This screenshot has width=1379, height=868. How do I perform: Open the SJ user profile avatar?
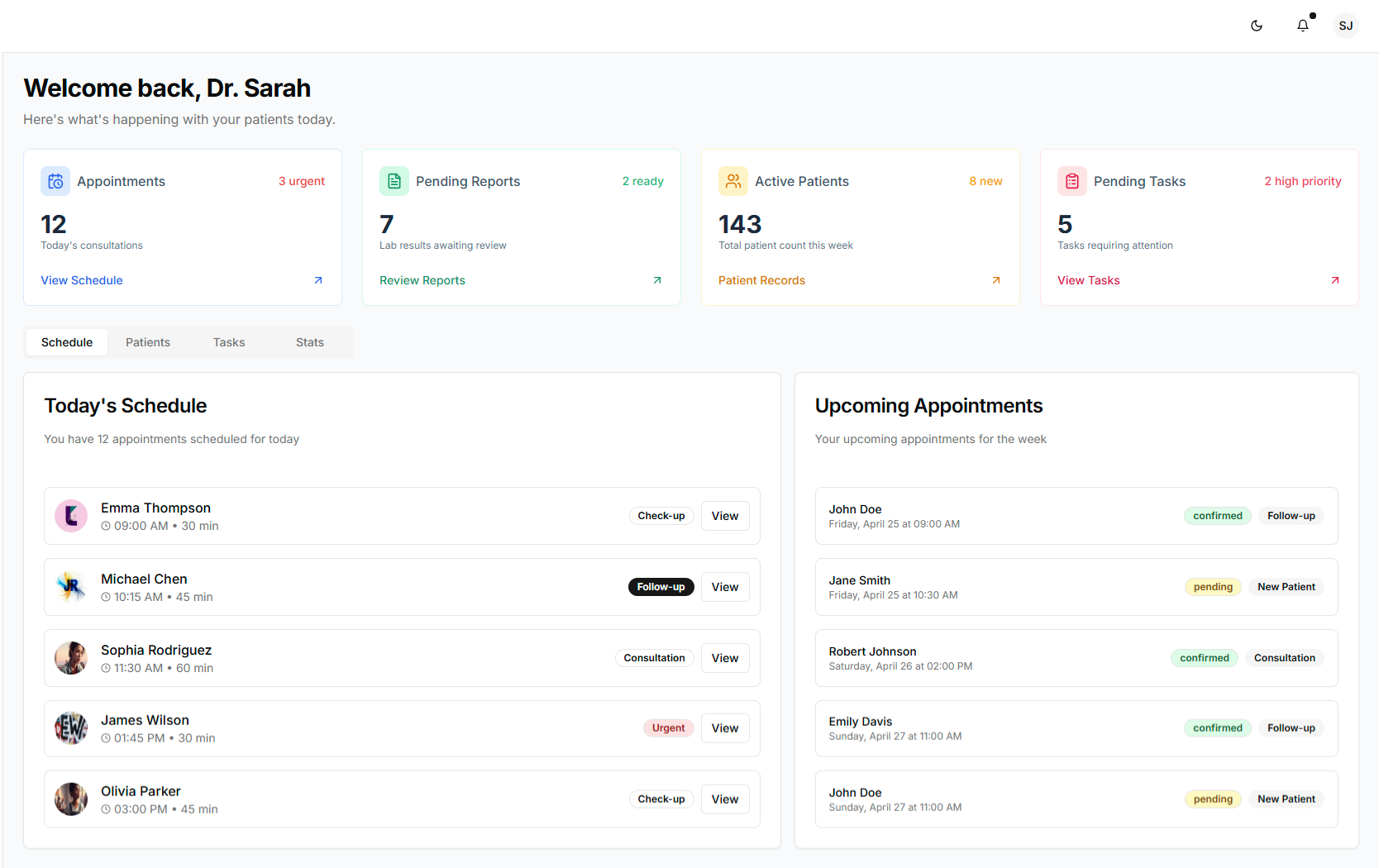coord(1345,26)
